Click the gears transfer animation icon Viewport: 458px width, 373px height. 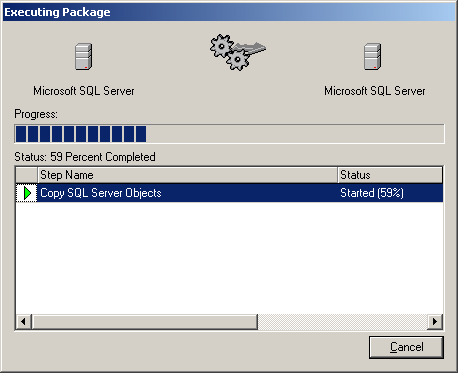click(x=238, y=52)
